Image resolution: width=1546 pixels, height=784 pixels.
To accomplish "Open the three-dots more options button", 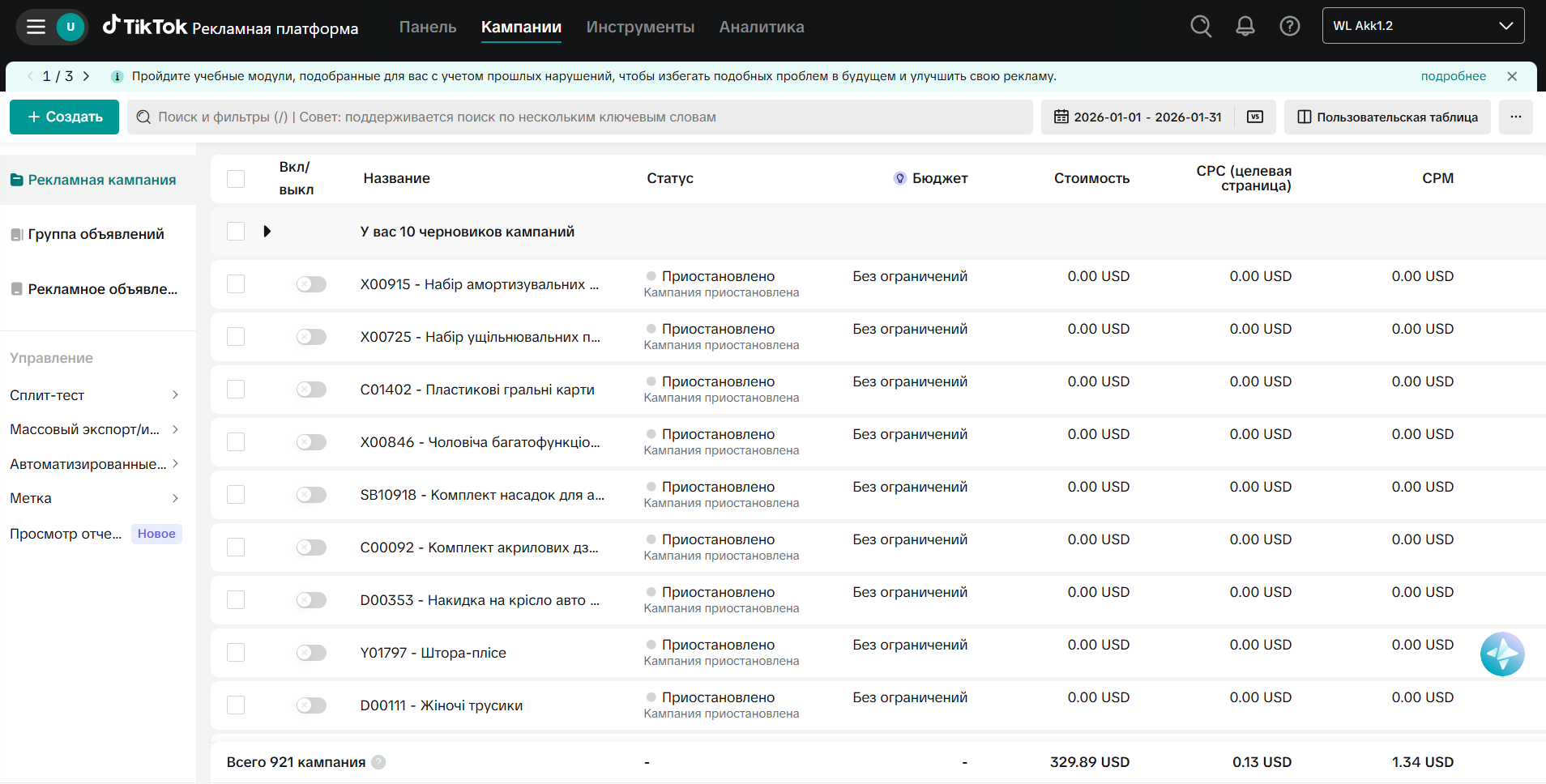I will tap(1516, 117).
